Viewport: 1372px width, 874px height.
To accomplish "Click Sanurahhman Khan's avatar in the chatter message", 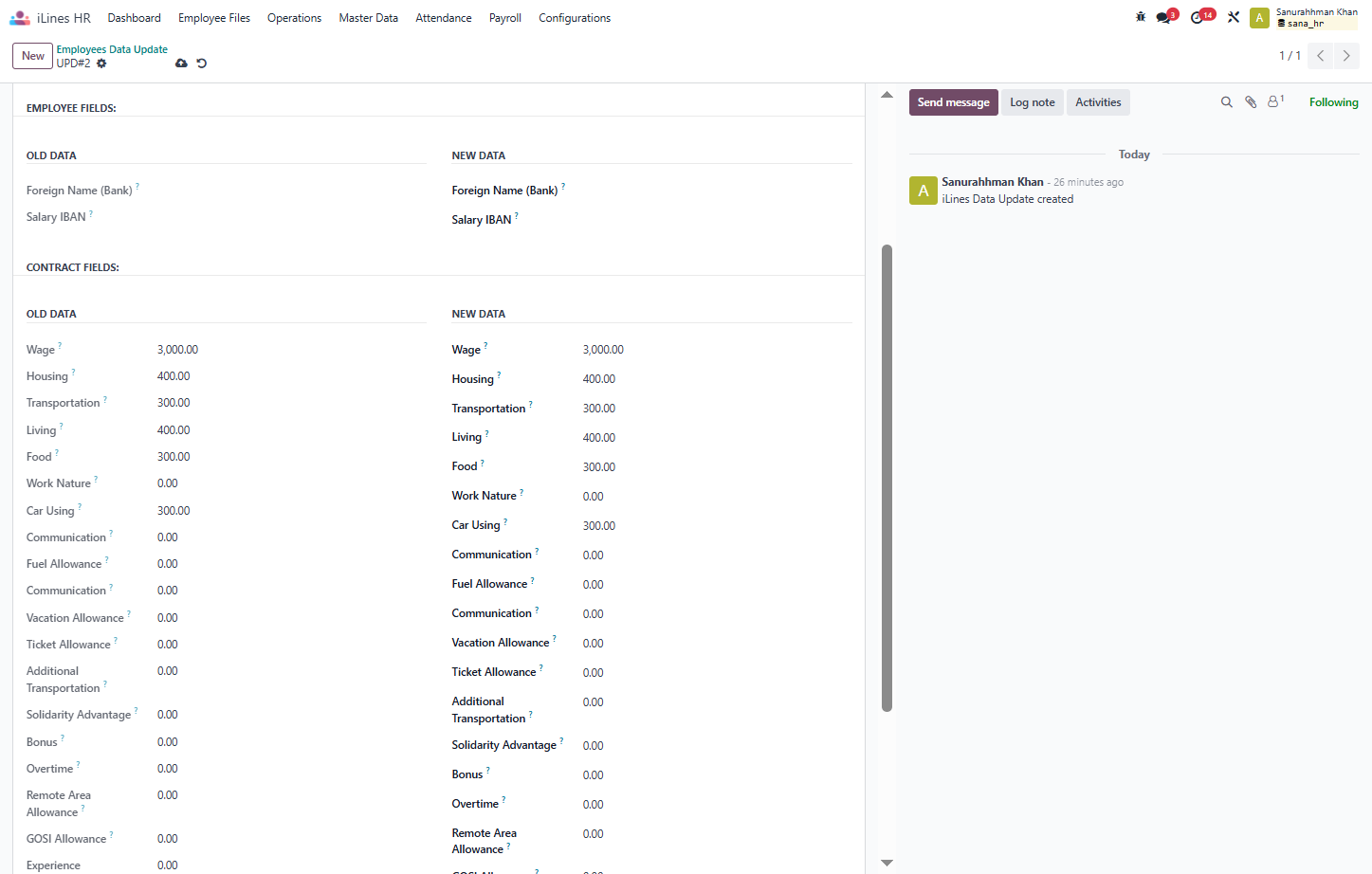I will 924,191.
